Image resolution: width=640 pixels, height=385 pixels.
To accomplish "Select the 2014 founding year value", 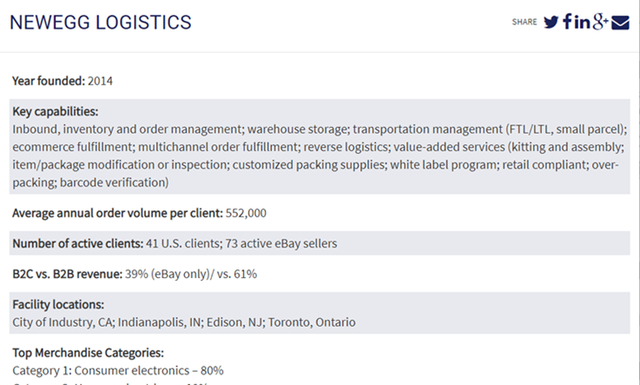I will click(x=100, y=81).
